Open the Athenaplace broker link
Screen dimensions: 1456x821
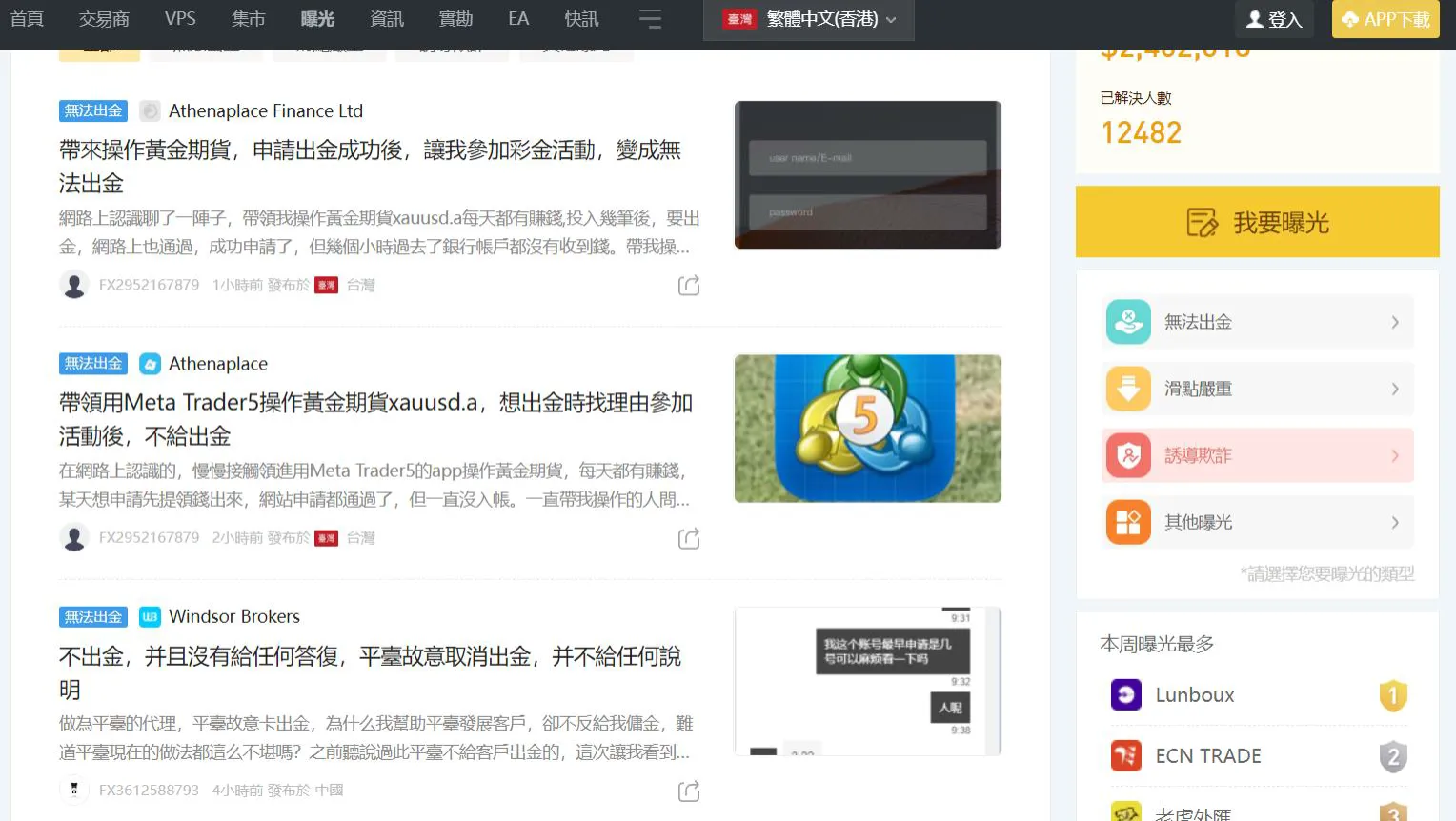point(218,364)
